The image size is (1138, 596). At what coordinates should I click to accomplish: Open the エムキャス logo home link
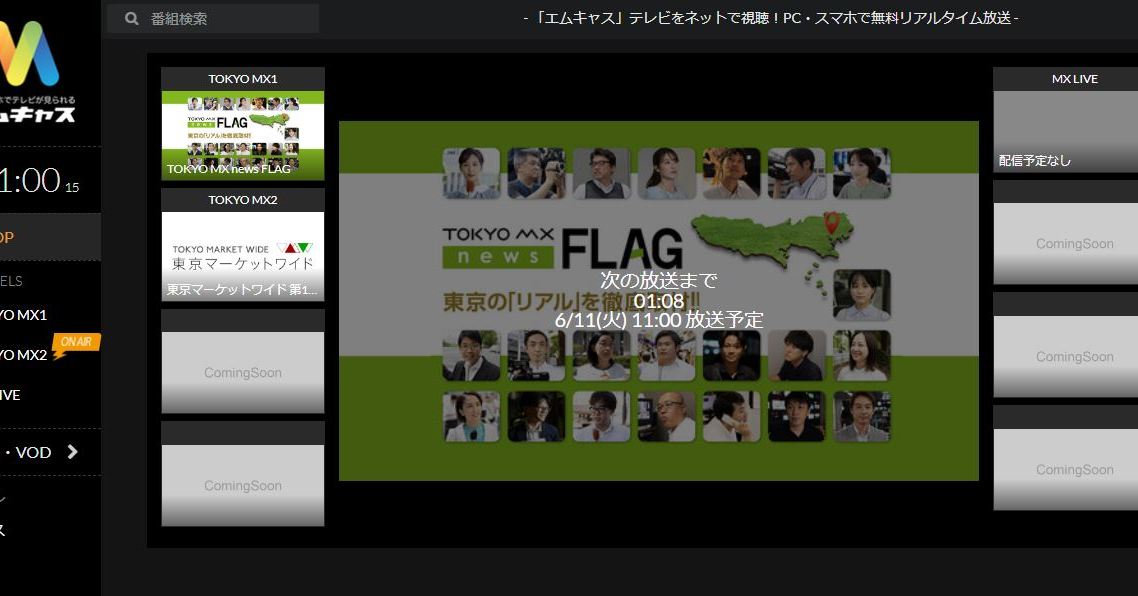35,71
